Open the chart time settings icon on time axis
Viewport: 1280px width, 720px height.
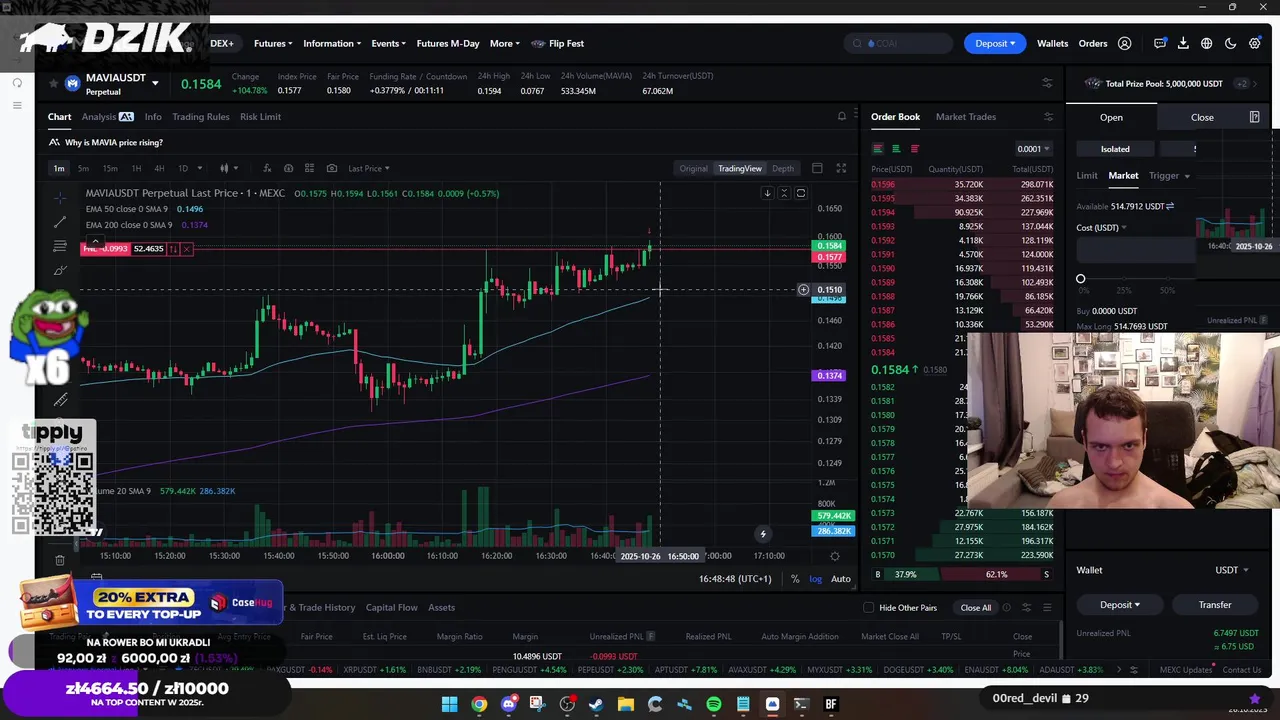[x=835, y=556]
